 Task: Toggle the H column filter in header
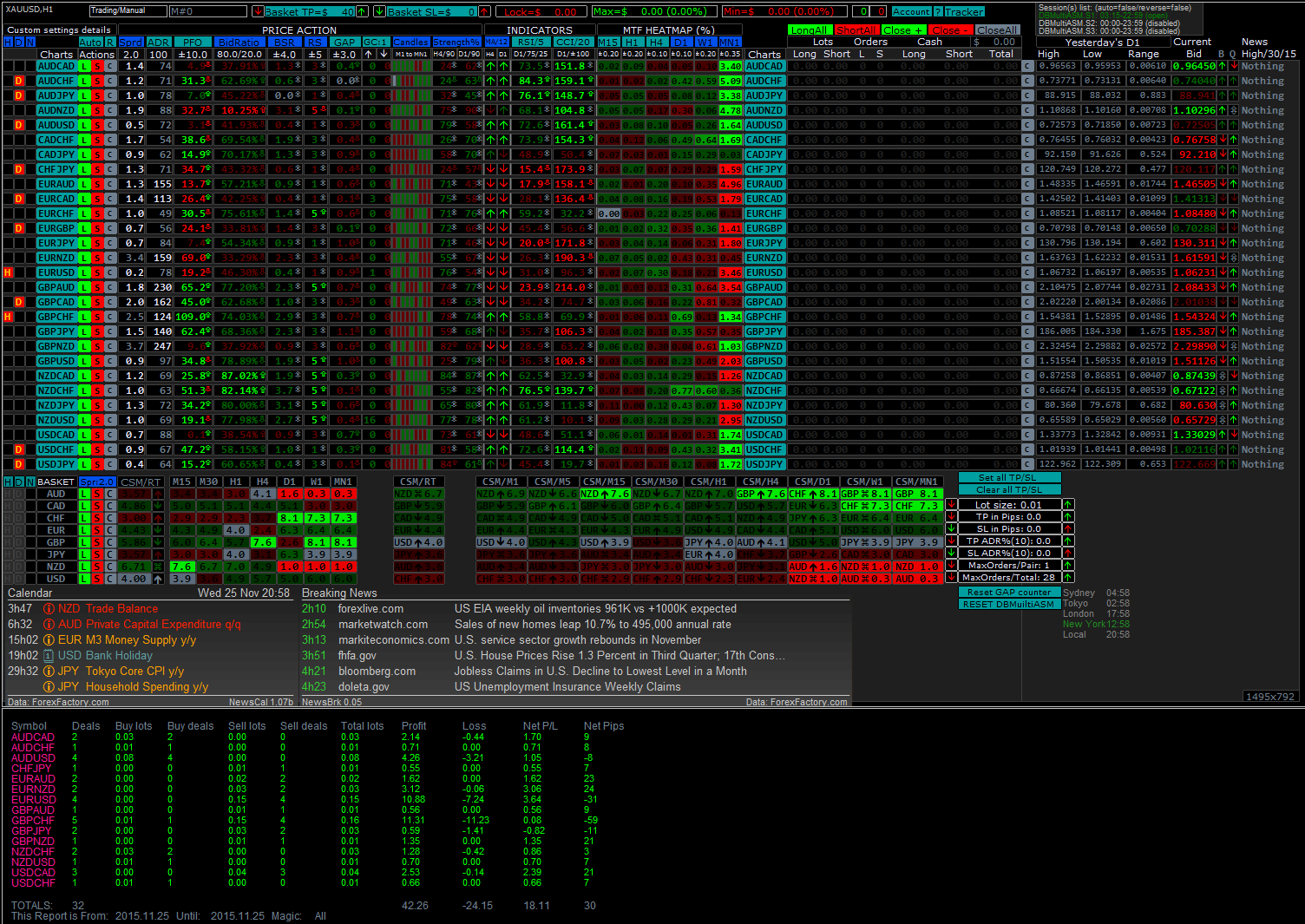(8, 42)
